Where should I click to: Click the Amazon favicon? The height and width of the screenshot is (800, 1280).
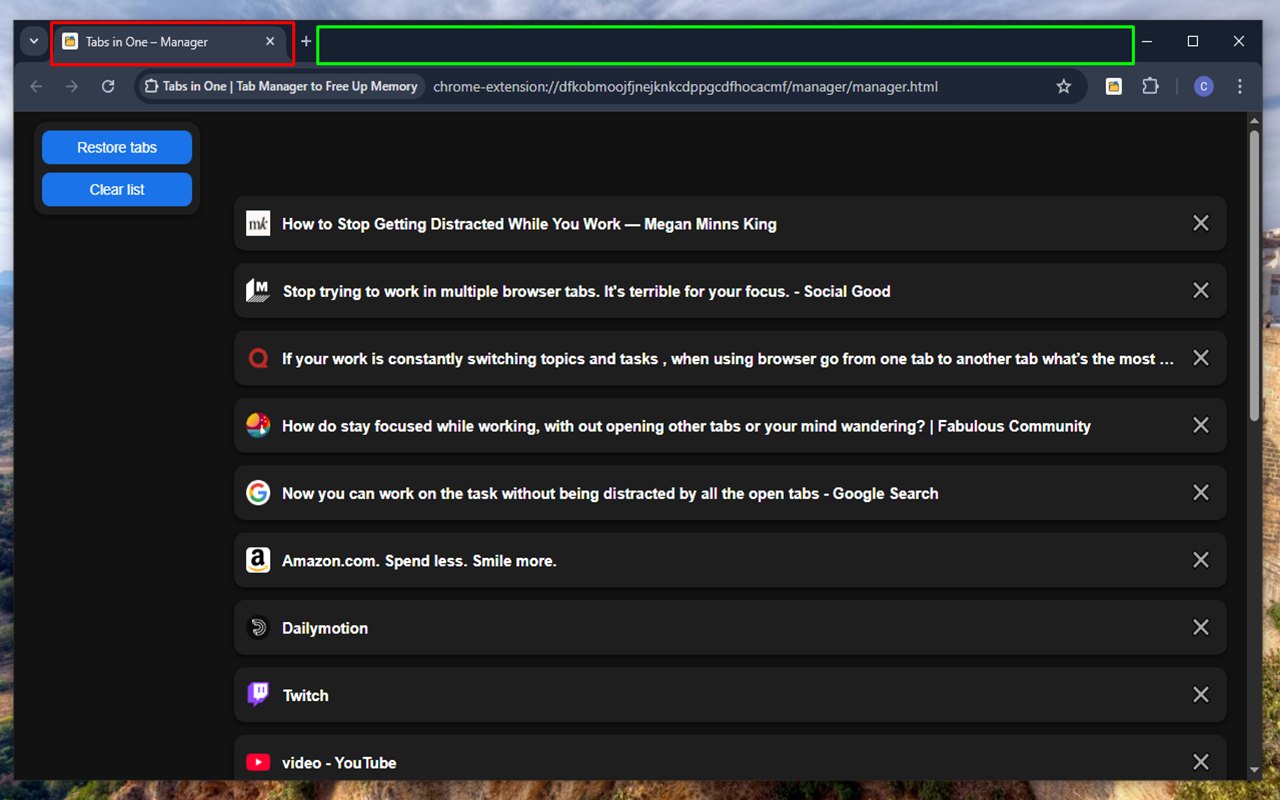tap(258, 560)
